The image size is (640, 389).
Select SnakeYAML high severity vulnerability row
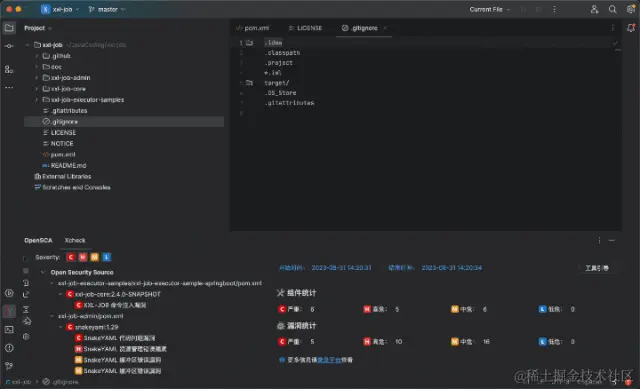tap(121, 349)
